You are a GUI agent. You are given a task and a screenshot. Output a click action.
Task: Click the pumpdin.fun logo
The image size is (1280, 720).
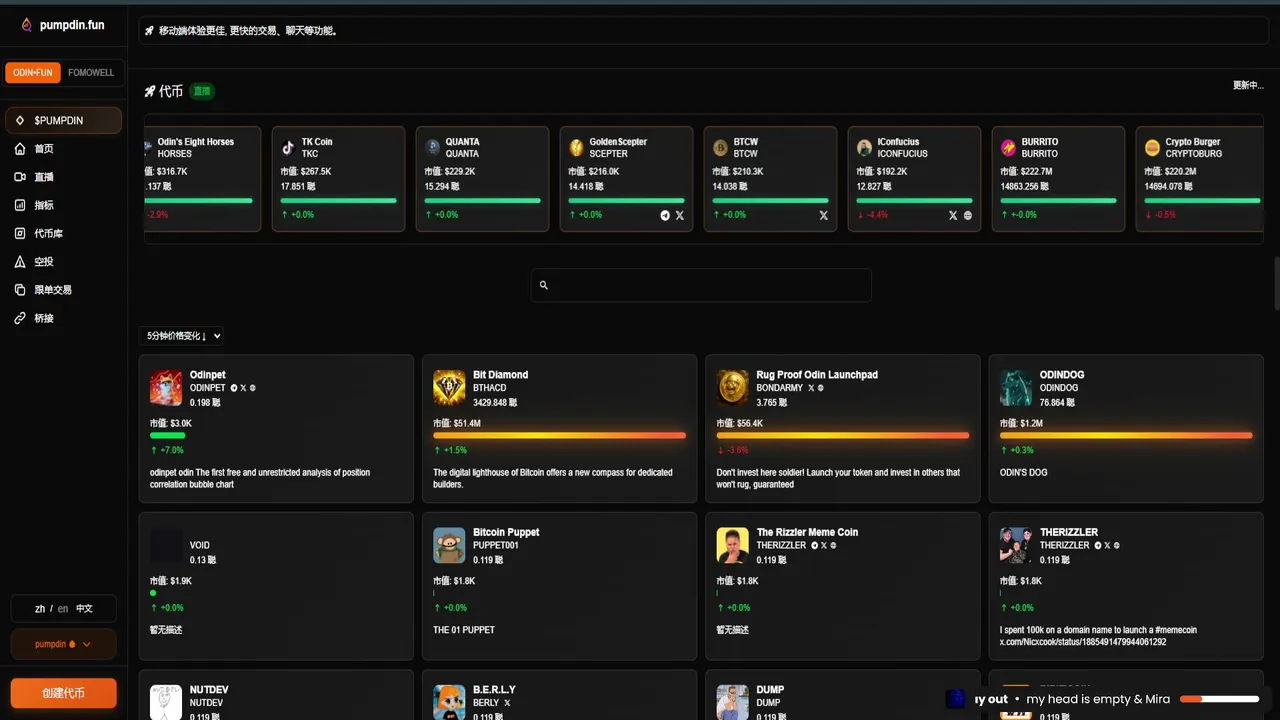pyautogui.click(x=62, y=25)
